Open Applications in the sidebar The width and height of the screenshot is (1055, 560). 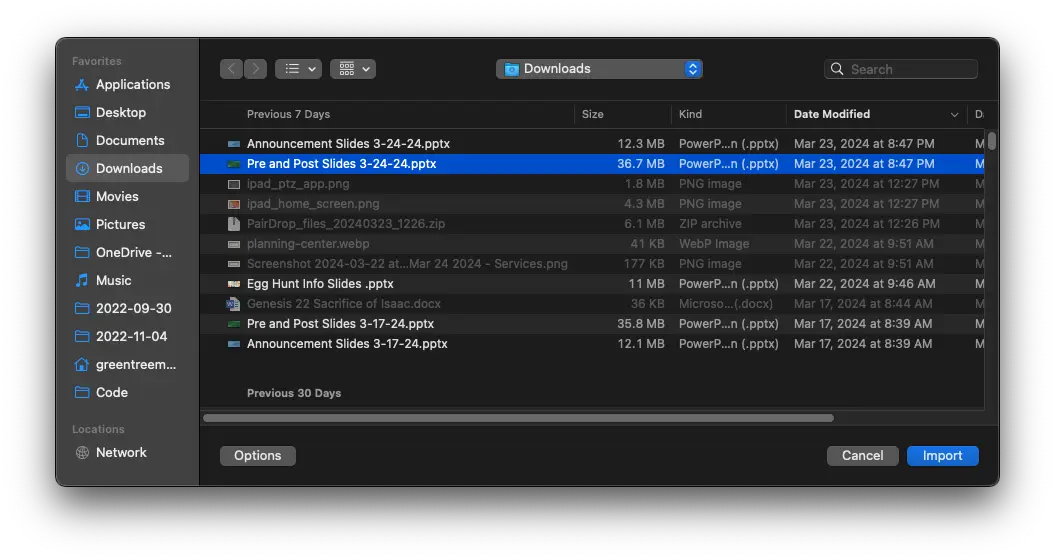[x=132, y=85]
